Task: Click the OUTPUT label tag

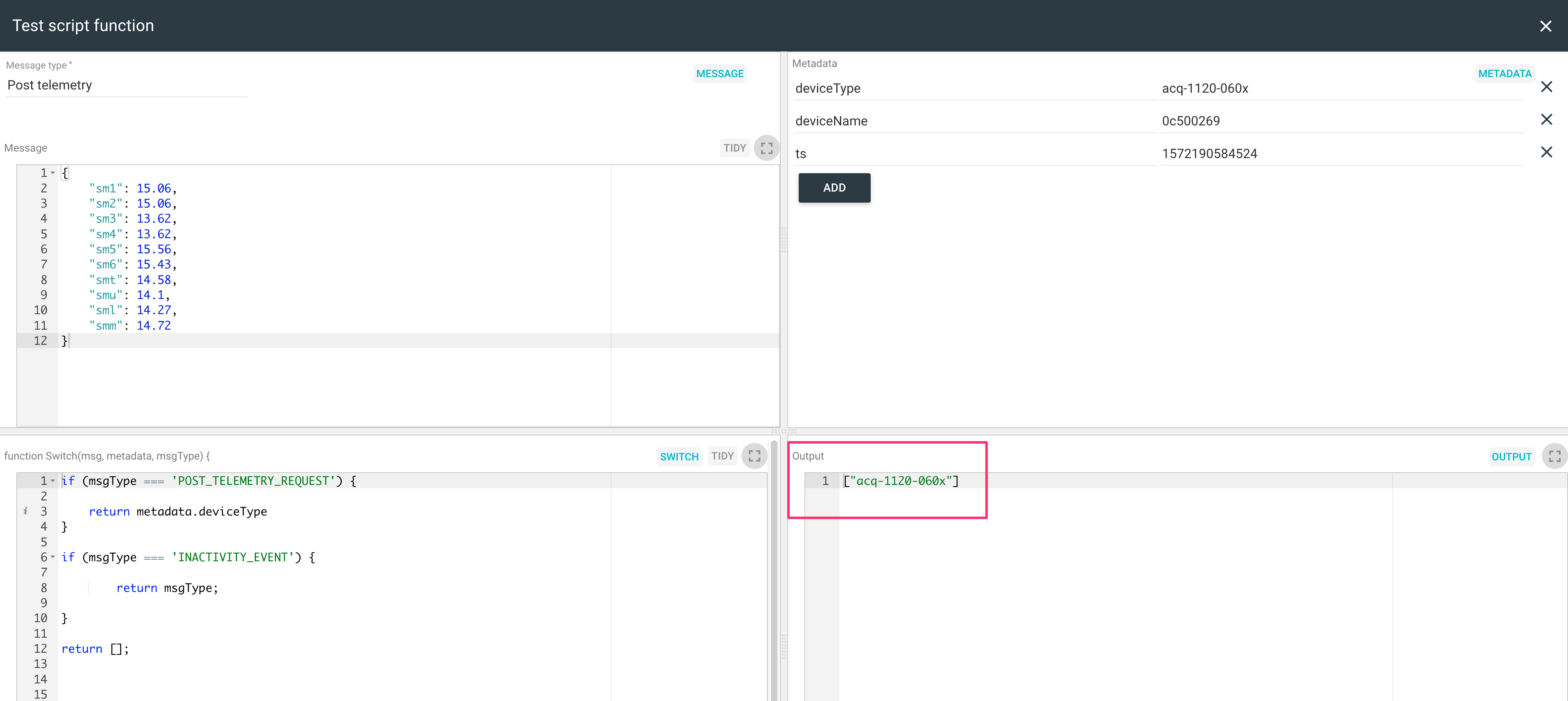Action: point(1511,456)
